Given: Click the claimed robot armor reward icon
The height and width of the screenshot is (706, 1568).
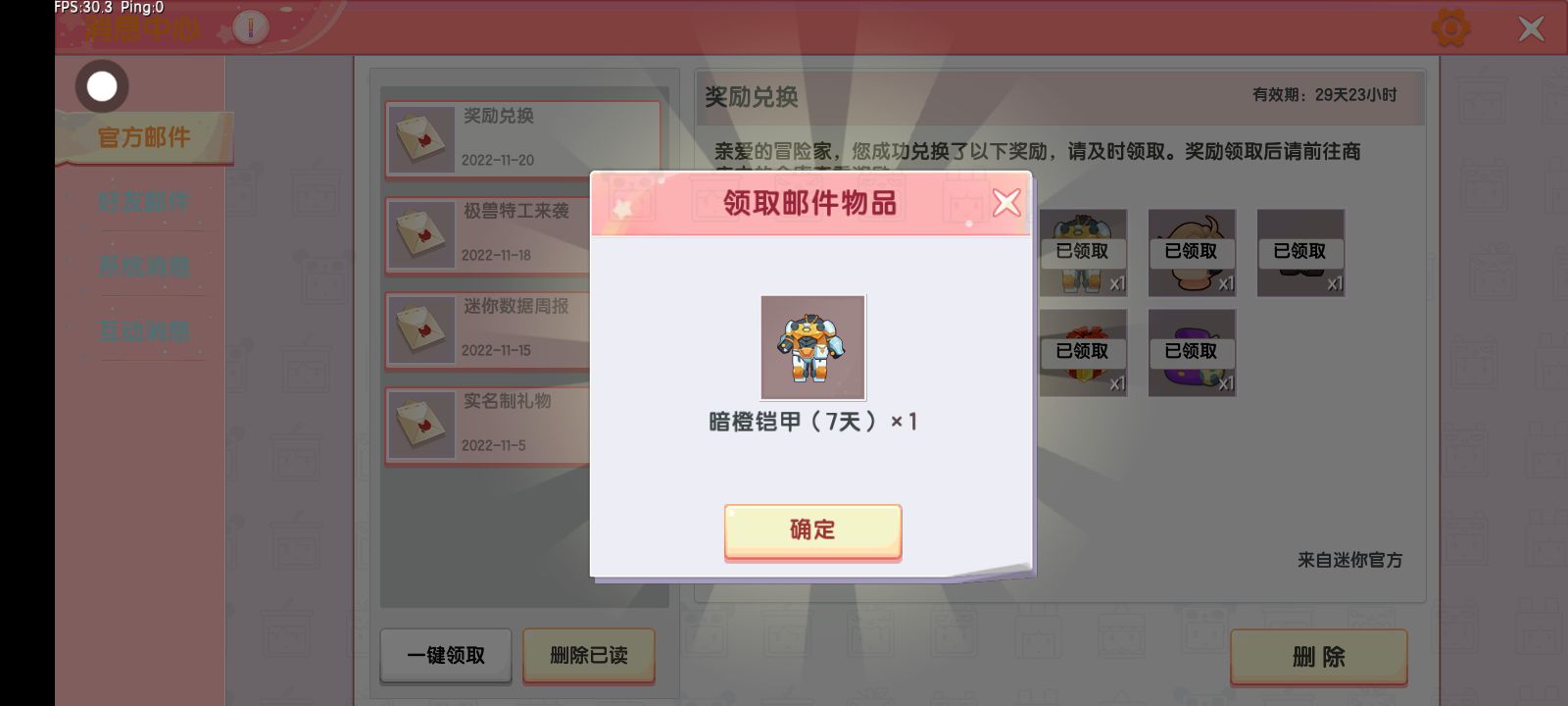Looking at the screenshot, I should tap(1083, 253).
